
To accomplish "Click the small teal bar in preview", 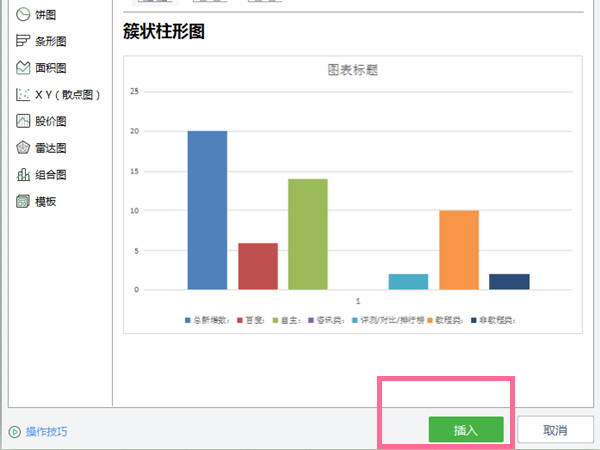I will (x=408, y=282).
